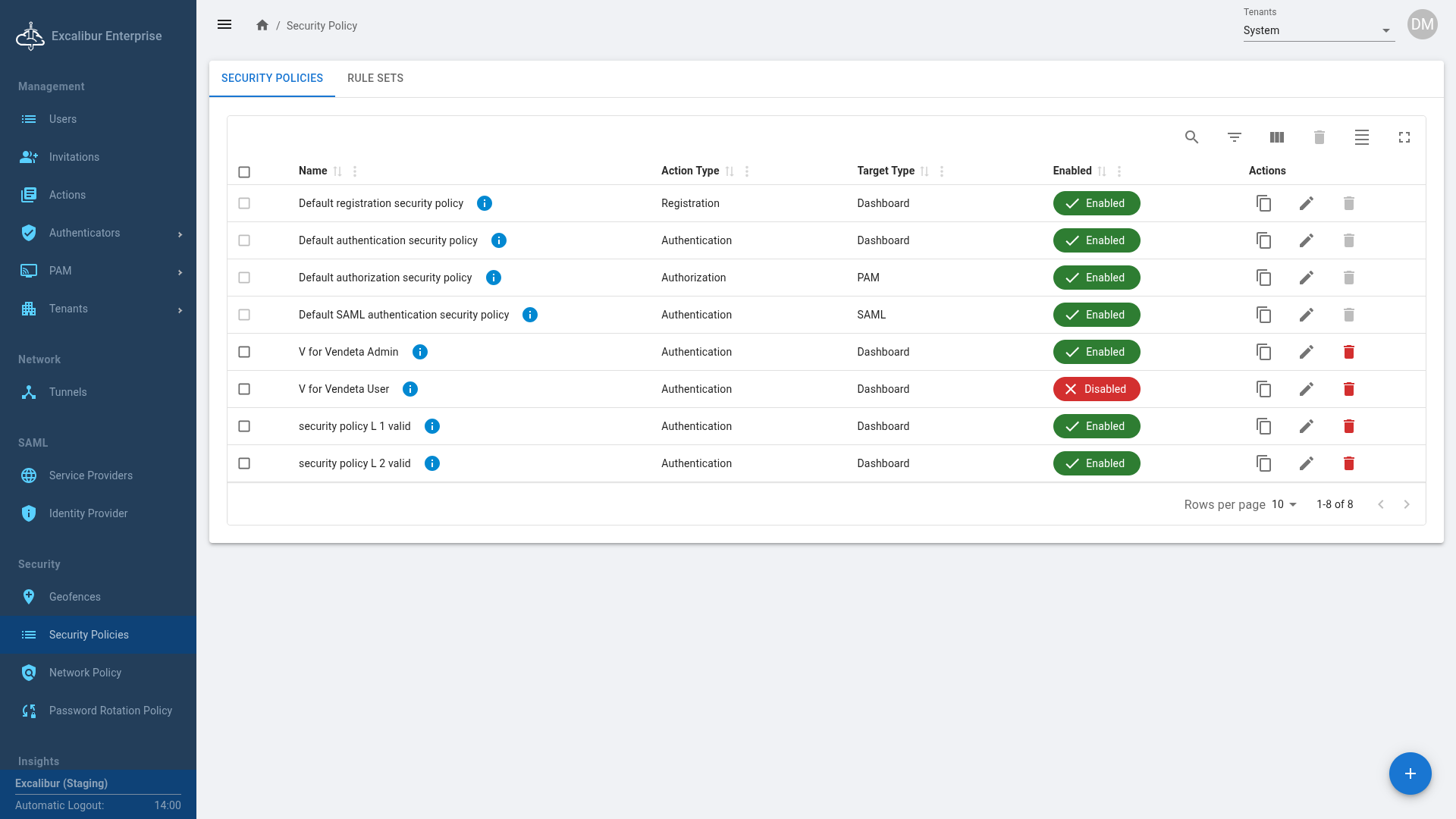Edit the security policy L 1 valid row
The height and width of the screenshot is (819, 1456).
[1306, 426]
